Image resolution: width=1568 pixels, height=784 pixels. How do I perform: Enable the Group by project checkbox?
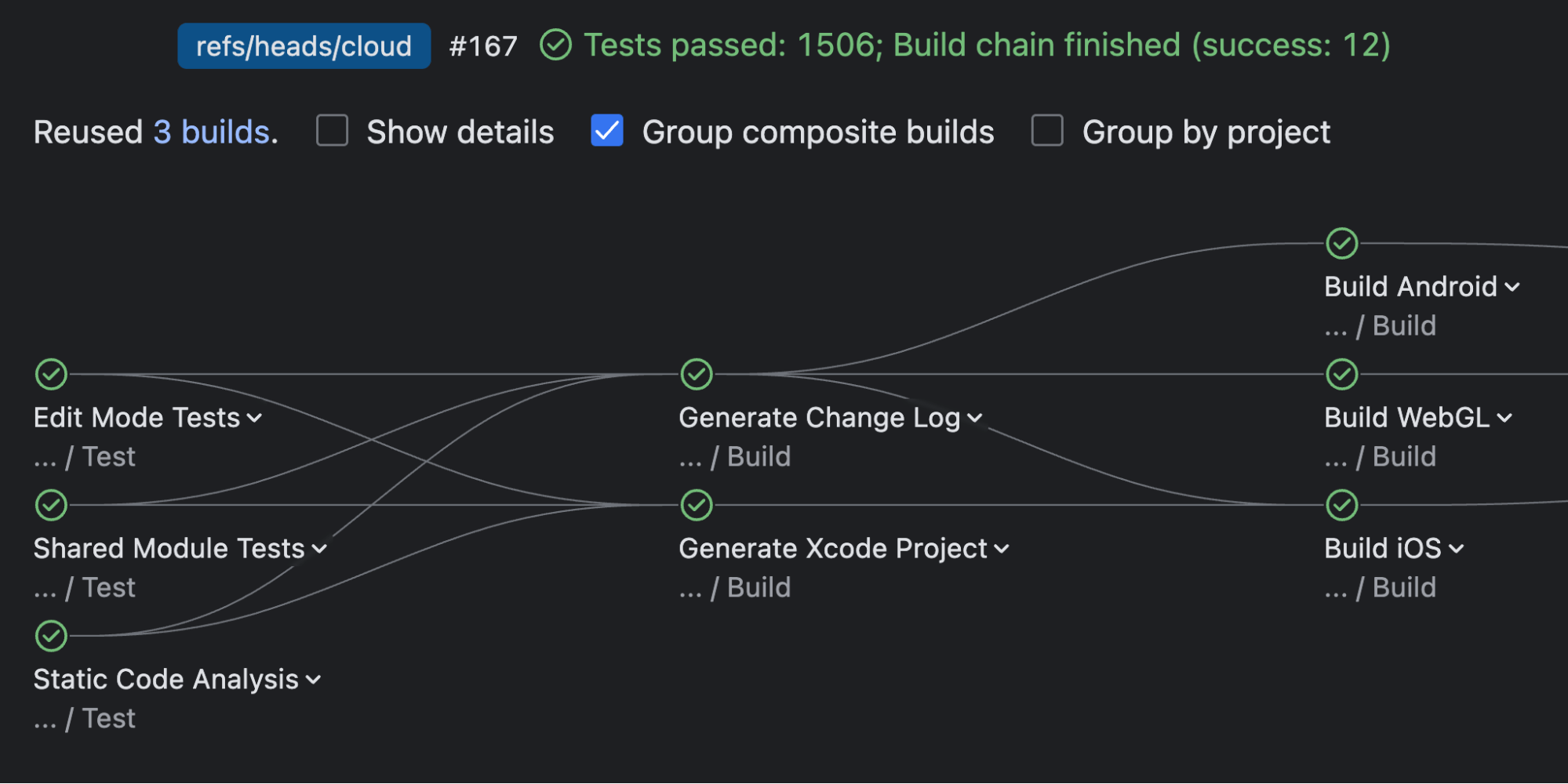1048,131
